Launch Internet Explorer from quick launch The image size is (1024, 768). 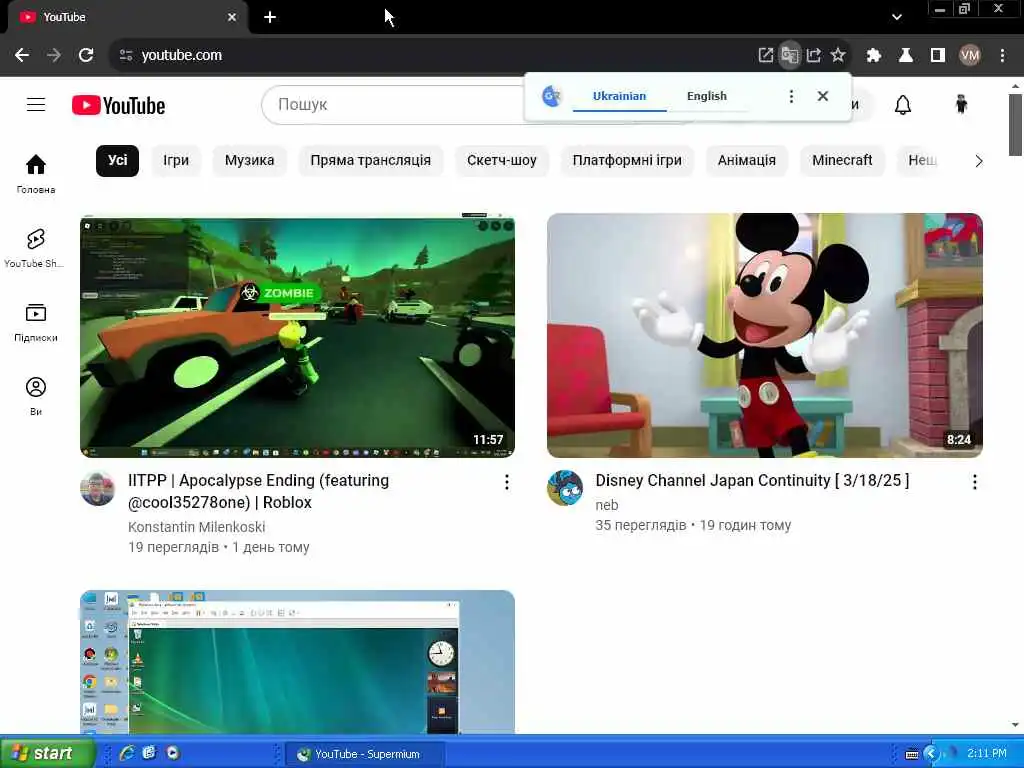(x=126, y=753)
